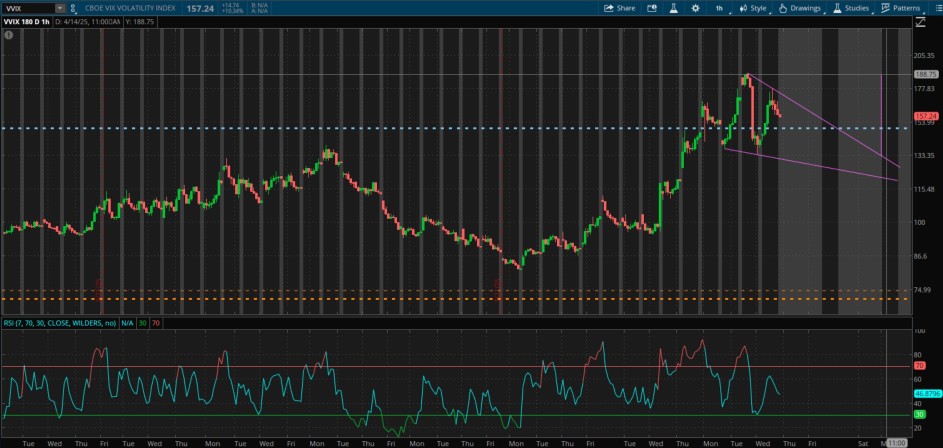943x448 pixels.
Task: Select the VVIX 180 D 1h chart label
Action: click(x=27, y=22)
